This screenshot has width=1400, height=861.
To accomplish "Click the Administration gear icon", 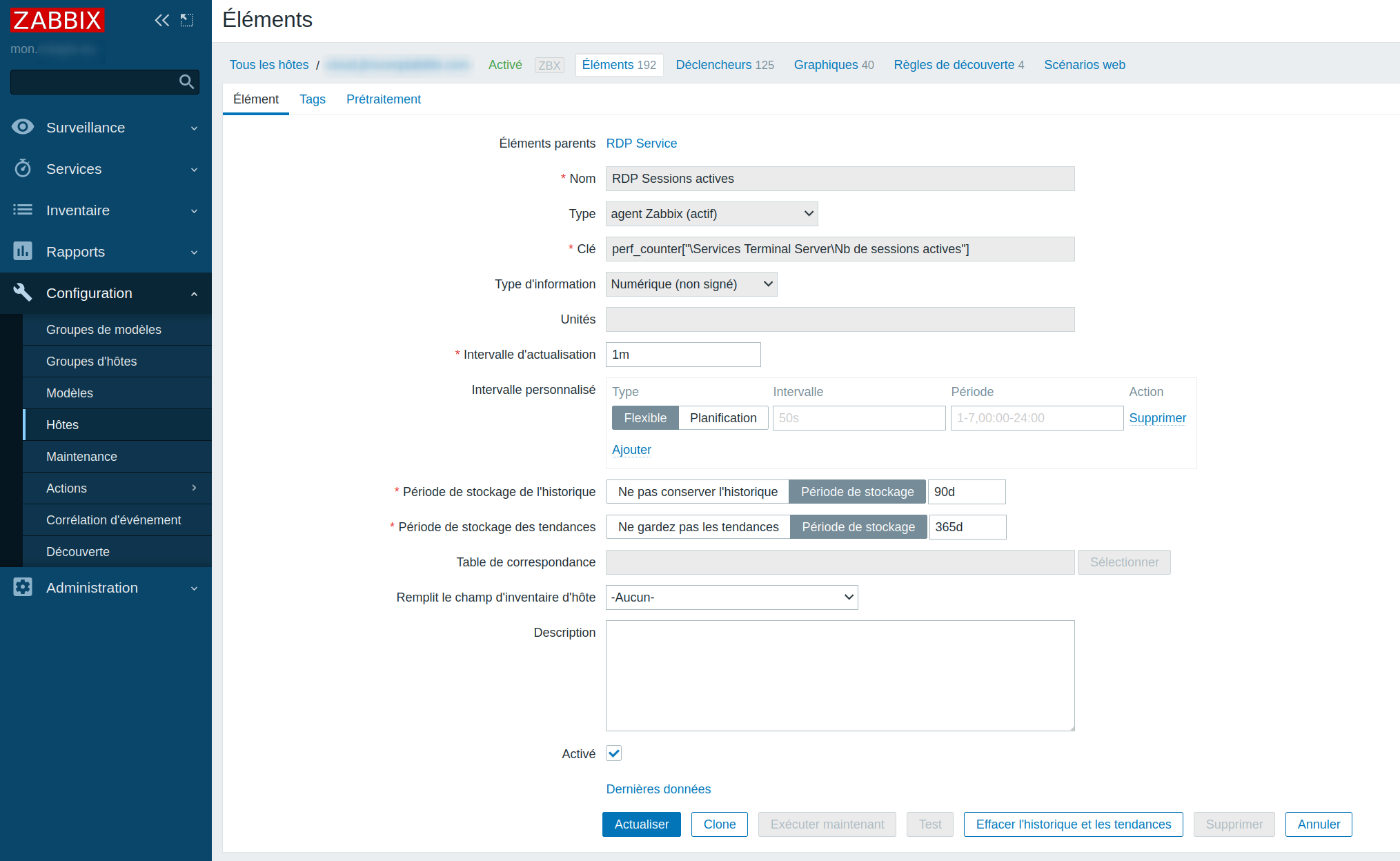I will click(23, 587).
